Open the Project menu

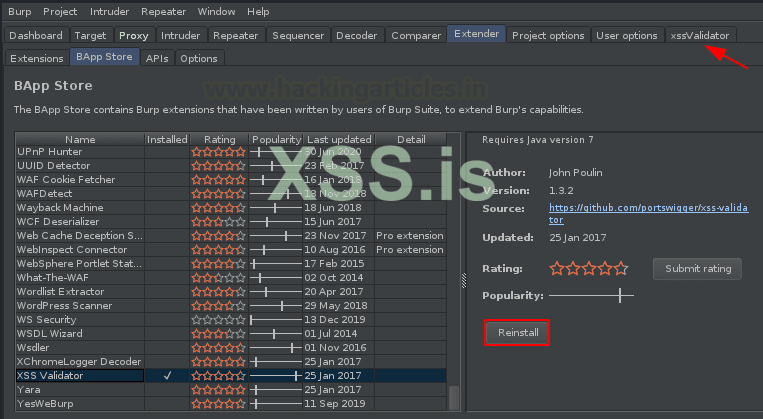coord(60,11)
